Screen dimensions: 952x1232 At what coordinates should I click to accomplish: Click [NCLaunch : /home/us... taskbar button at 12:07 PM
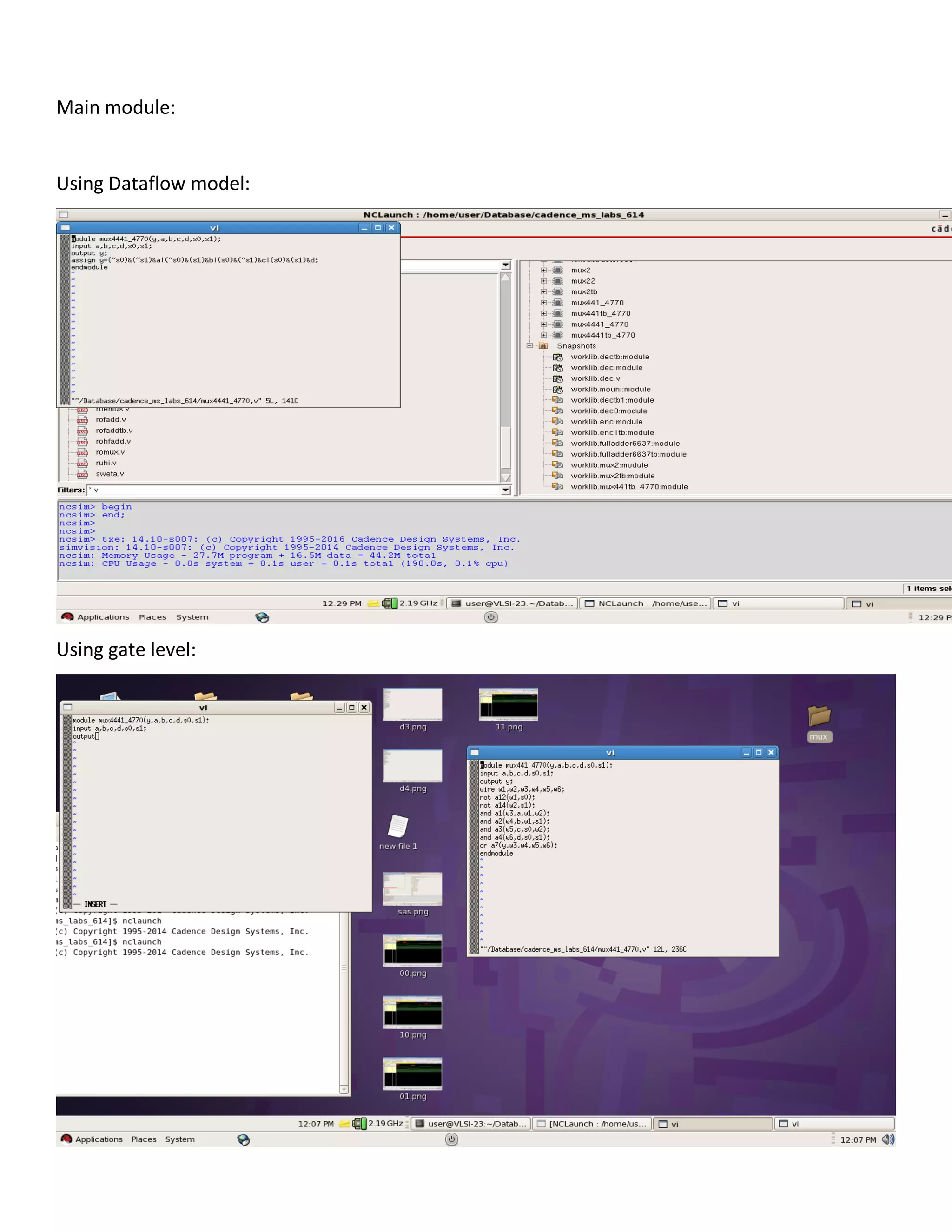click(x=592, y=1124)
